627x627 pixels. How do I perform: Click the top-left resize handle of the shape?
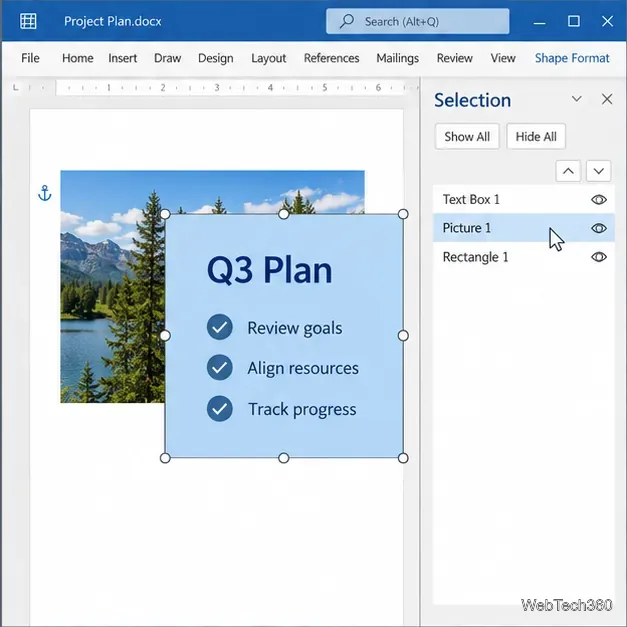tap(165, 214)
